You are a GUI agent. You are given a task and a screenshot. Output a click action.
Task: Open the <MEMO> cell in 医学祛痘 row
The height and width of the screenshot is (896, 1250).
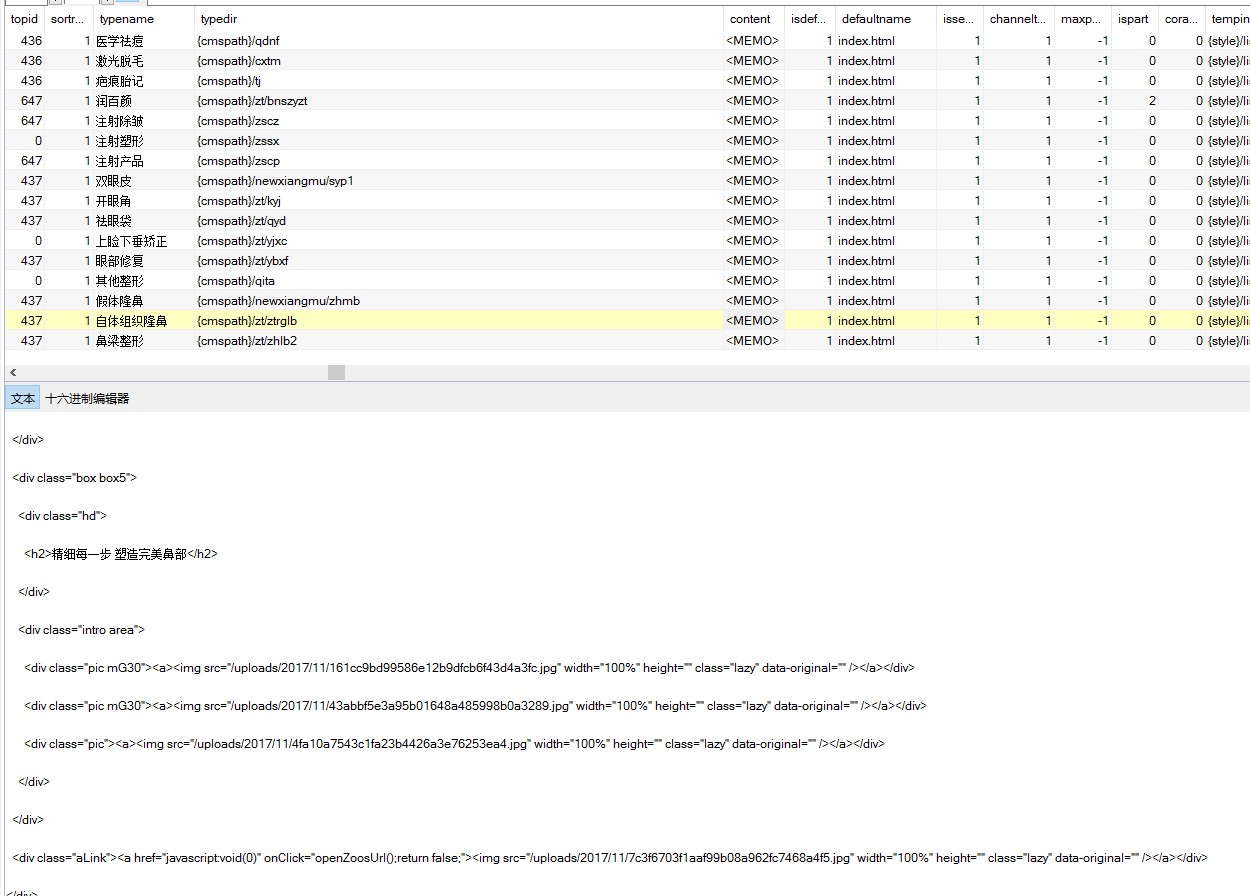753,41
